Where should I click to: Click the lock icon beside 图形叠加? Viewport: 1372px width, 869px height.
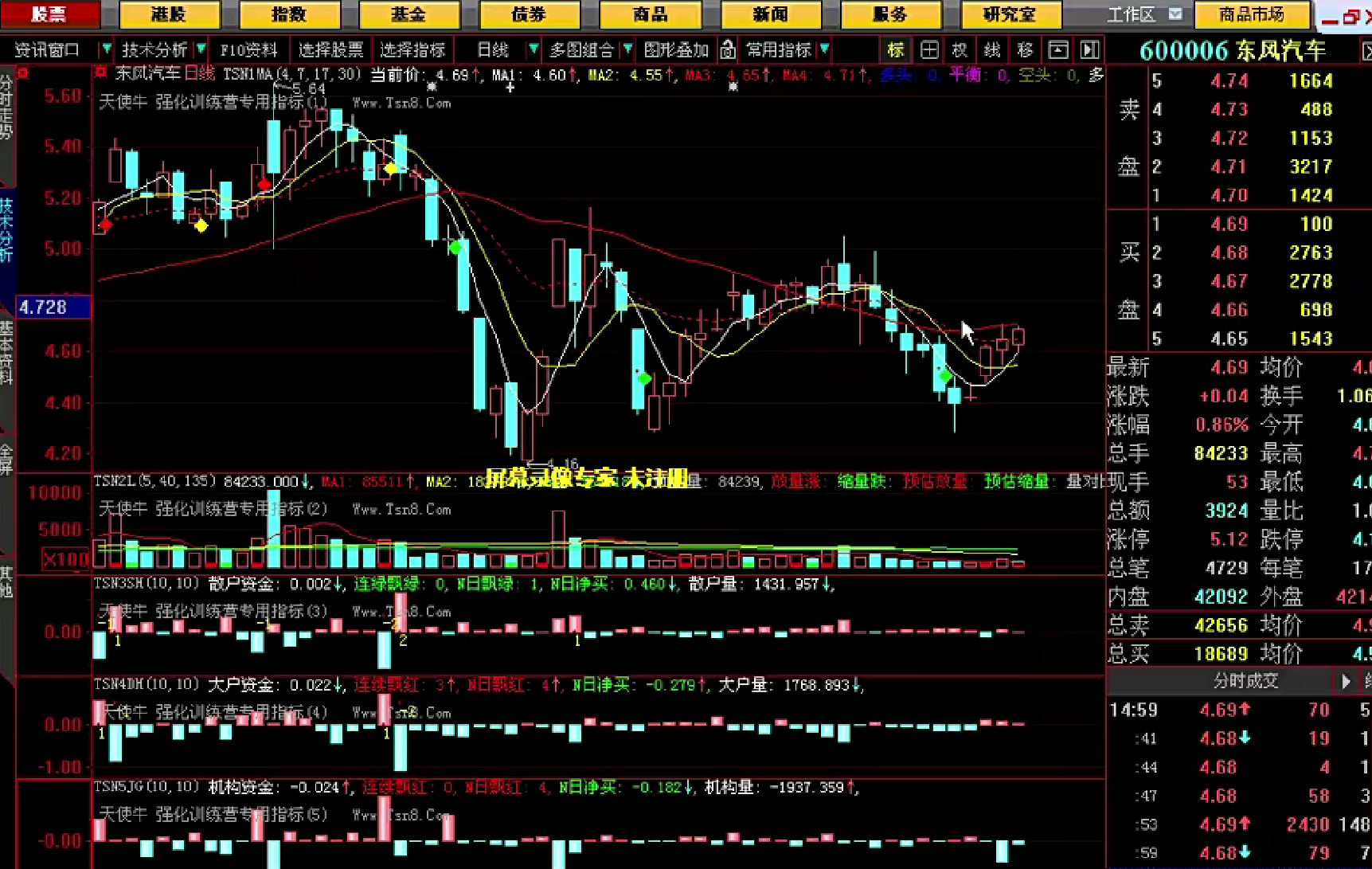(727, 50)
